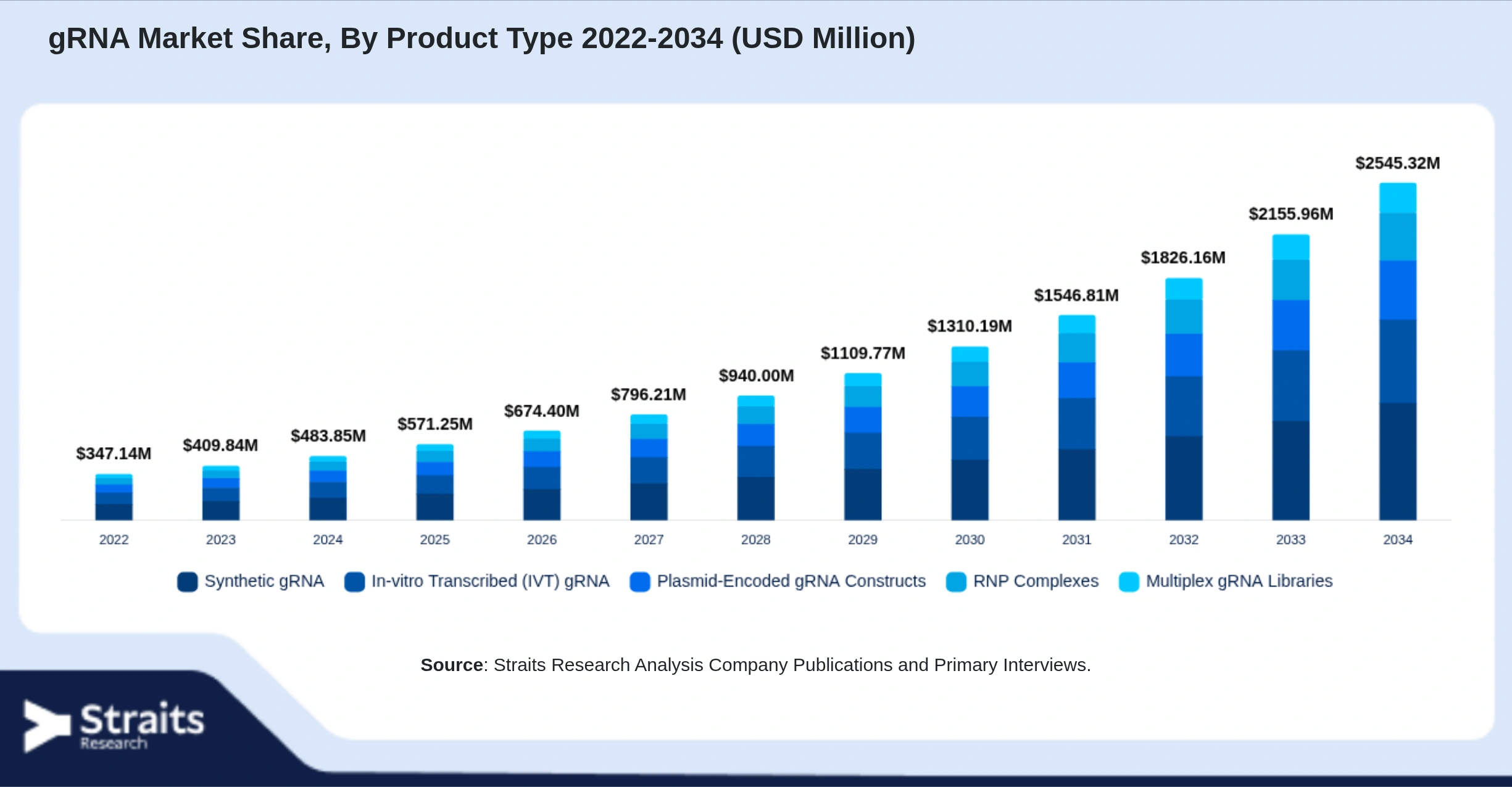
Task: Click the 2022 axis label
Action: [114, 540]
